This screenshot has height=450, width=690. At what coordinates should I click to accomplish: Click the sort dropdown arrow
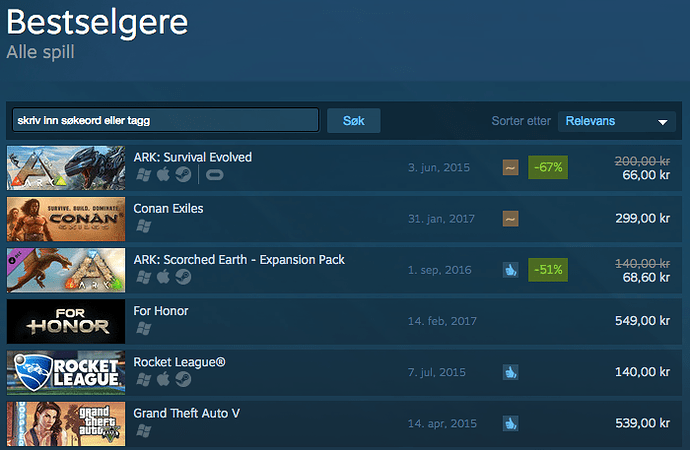[x=662, y=122]
